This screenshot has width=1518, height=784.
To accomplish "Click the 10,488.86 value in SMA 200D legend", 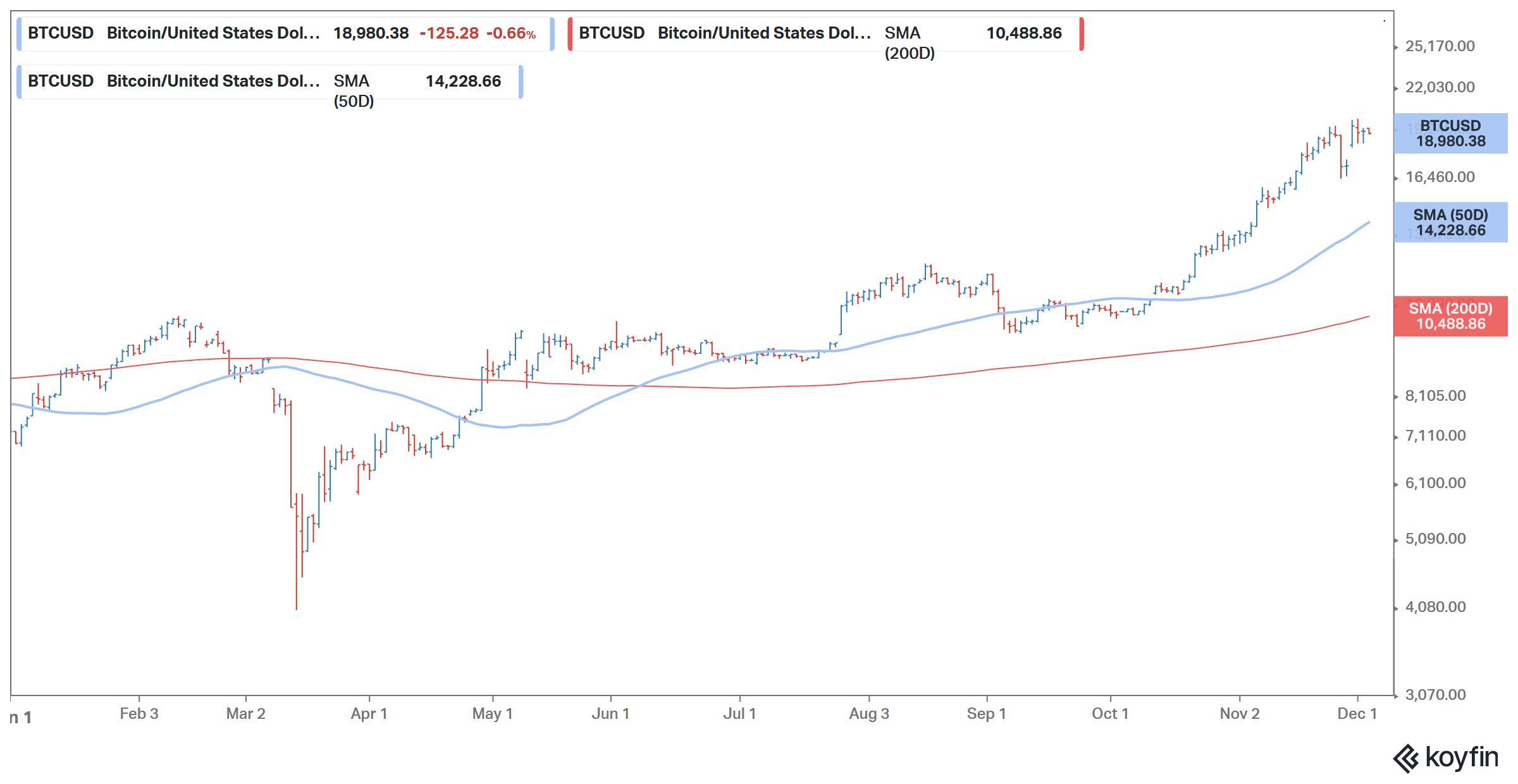I will [1024, 33].
